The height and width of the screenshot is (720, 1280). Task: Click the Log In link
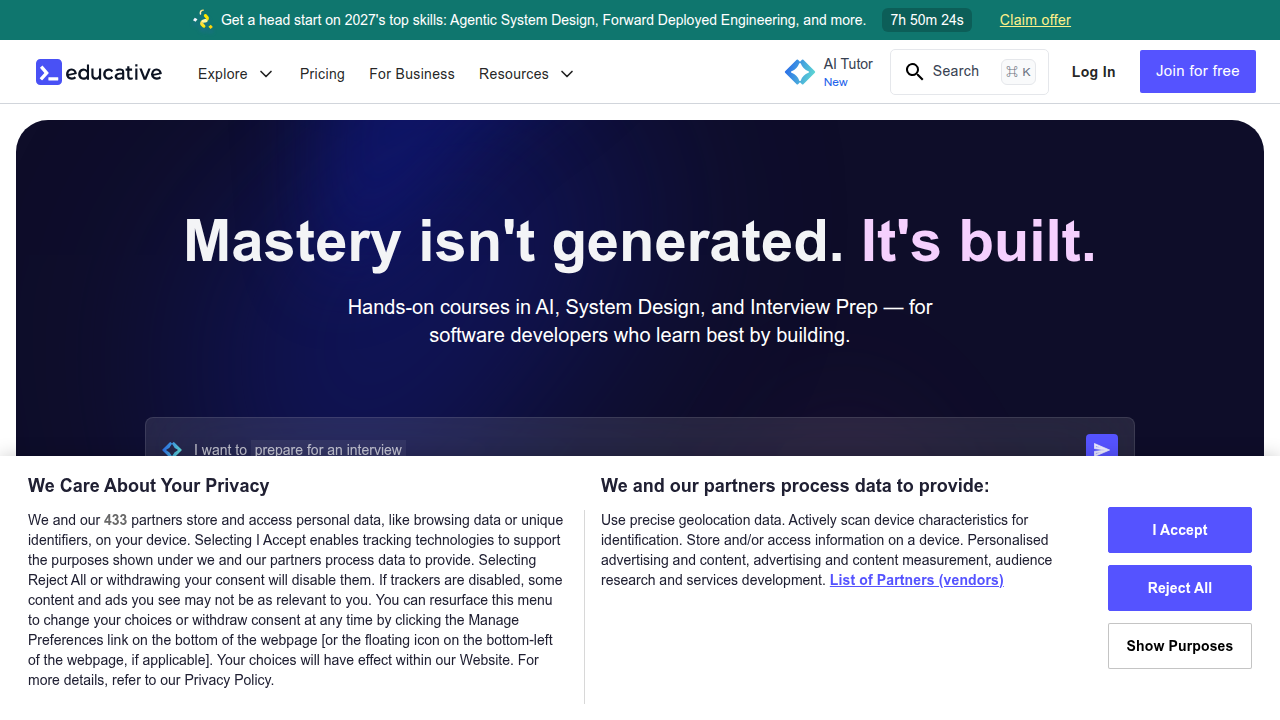[1094, 72]
